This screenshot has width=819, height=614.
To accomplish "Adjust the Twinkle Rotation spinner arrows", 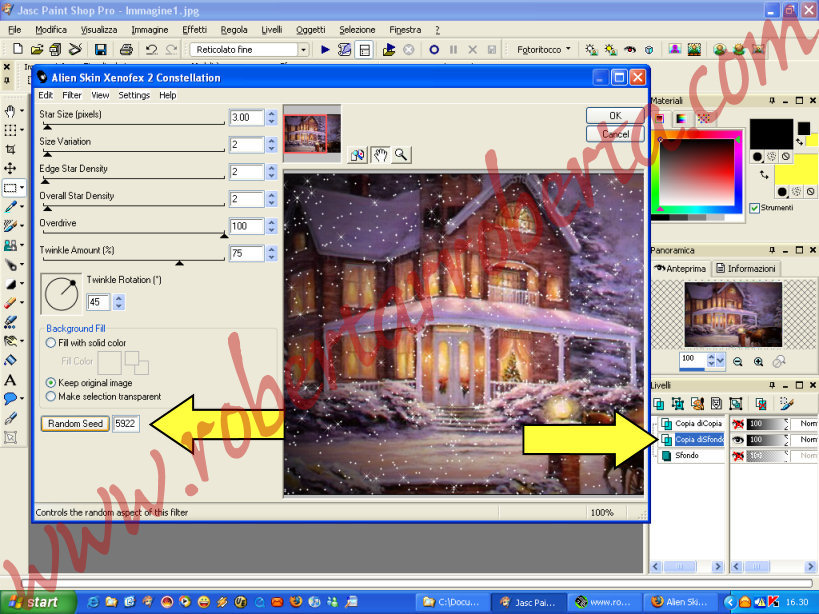I will coord(119,302).
